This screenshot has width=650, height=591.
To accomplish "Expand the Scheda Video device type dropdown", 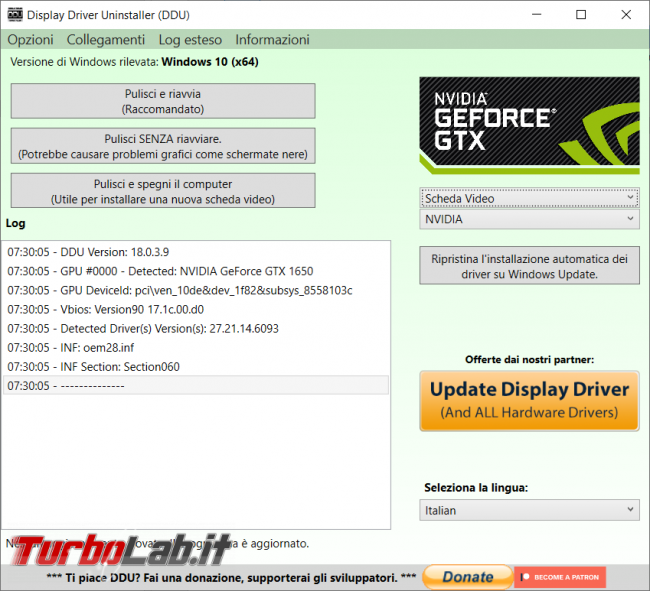I will pos(529,198).
